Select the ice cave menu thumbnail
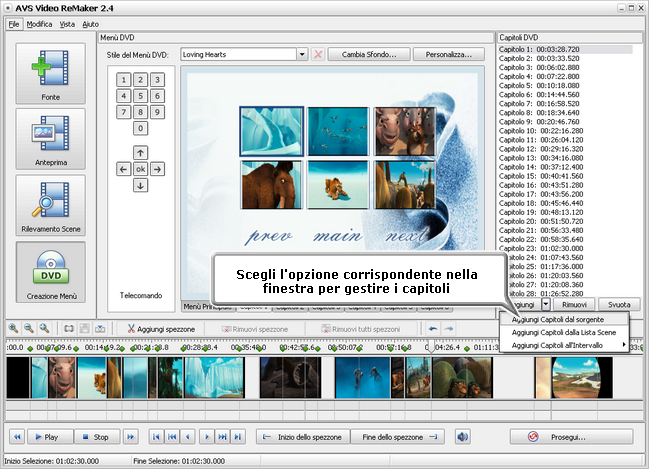Viewport: 650px width, 470px height. point(272,131)
